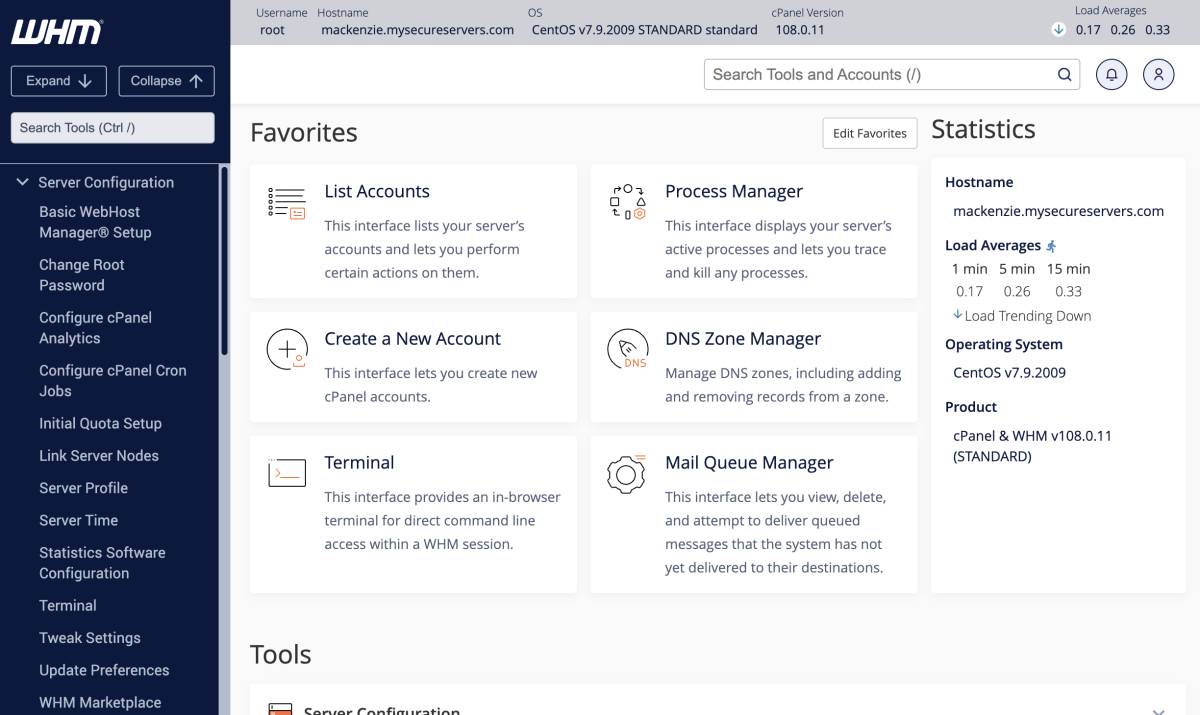Click the Create a New Account icon

(287, 350)
